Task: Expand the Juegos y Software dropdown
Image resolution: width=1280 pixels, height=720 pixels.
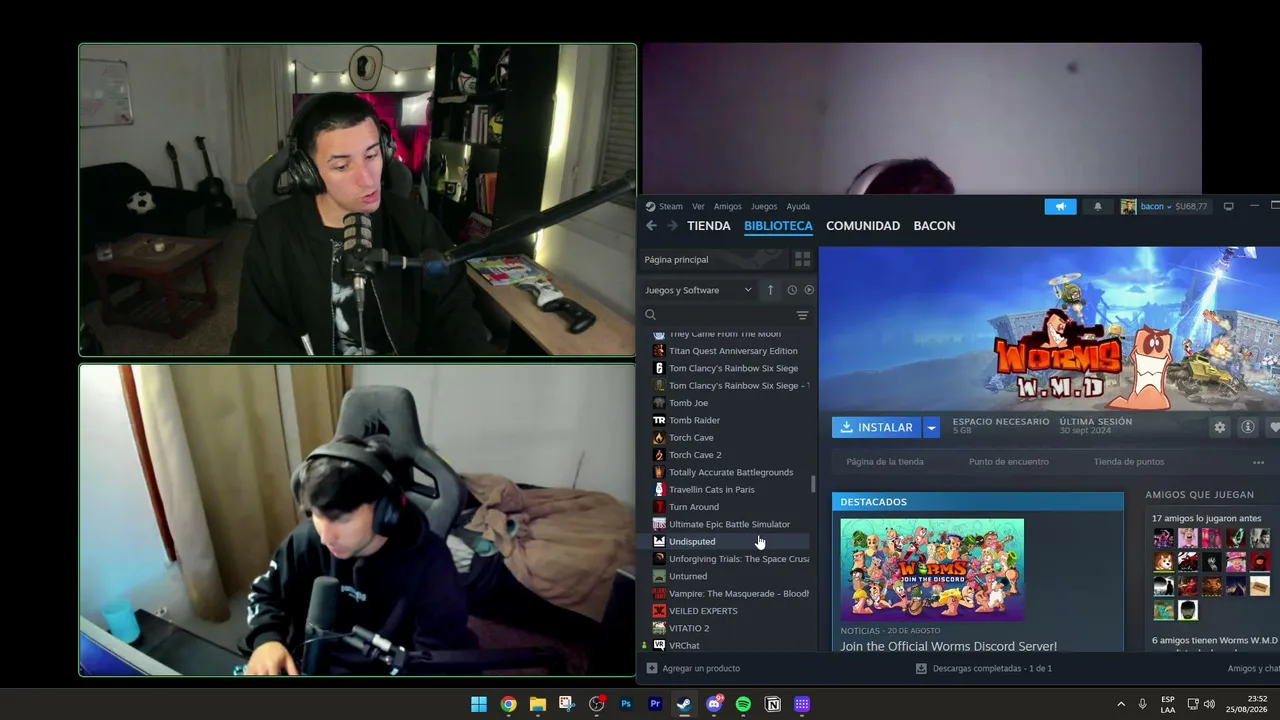Action: click(747, 290)
